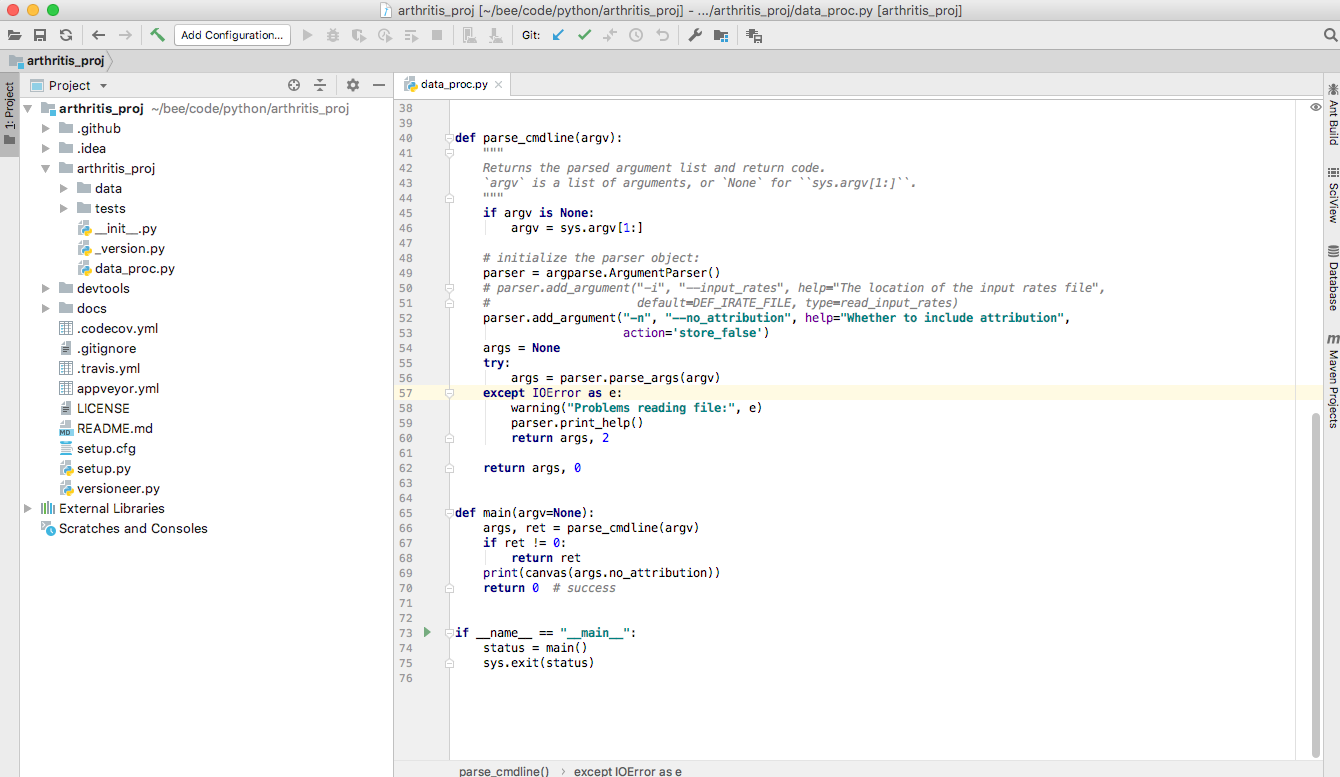Image resolution: width=1340 pixels, height=777 pixels.
Task: Click the run gutter arrow on line 73
Action: [427, 632]
